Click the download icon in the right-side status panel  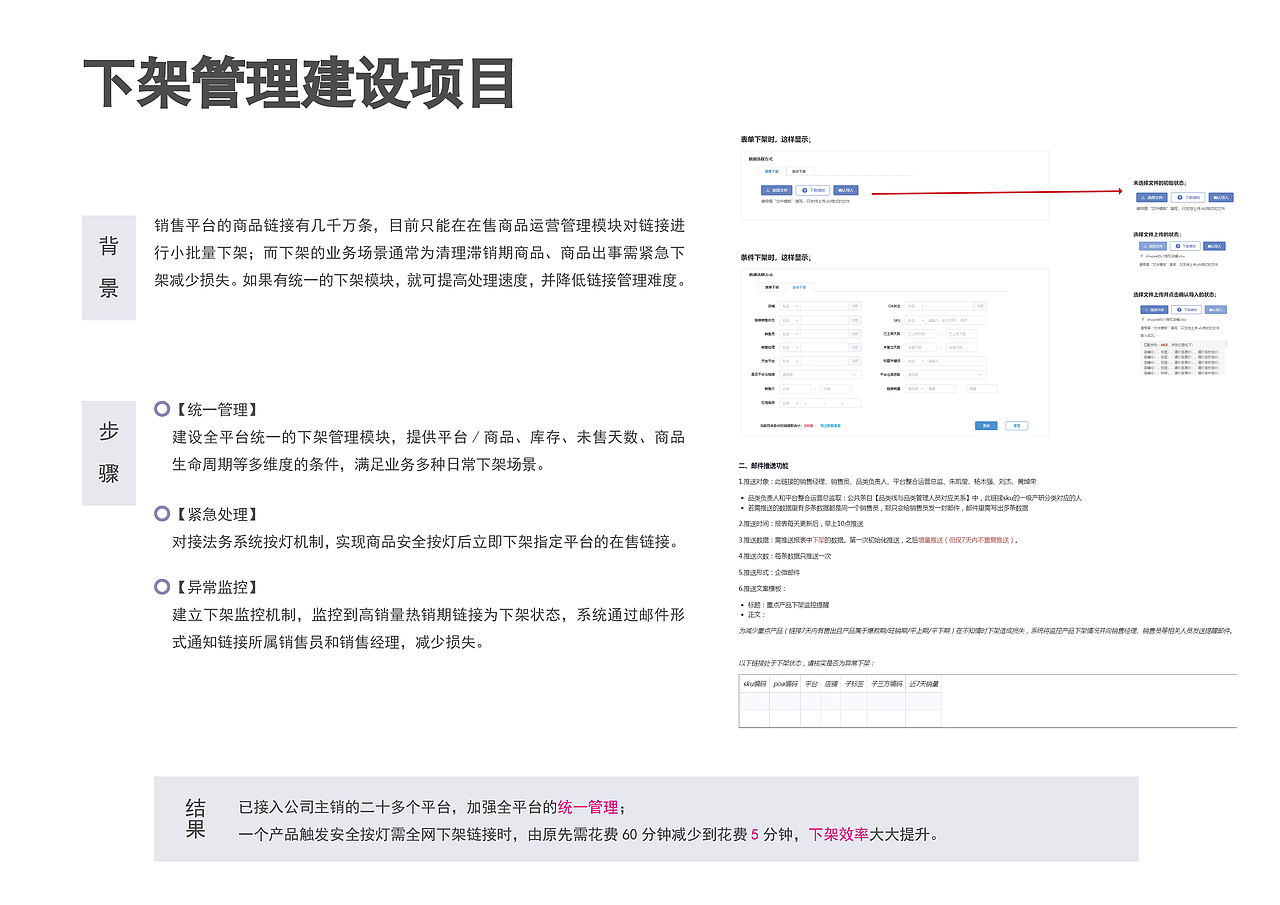pos(1178,197)
